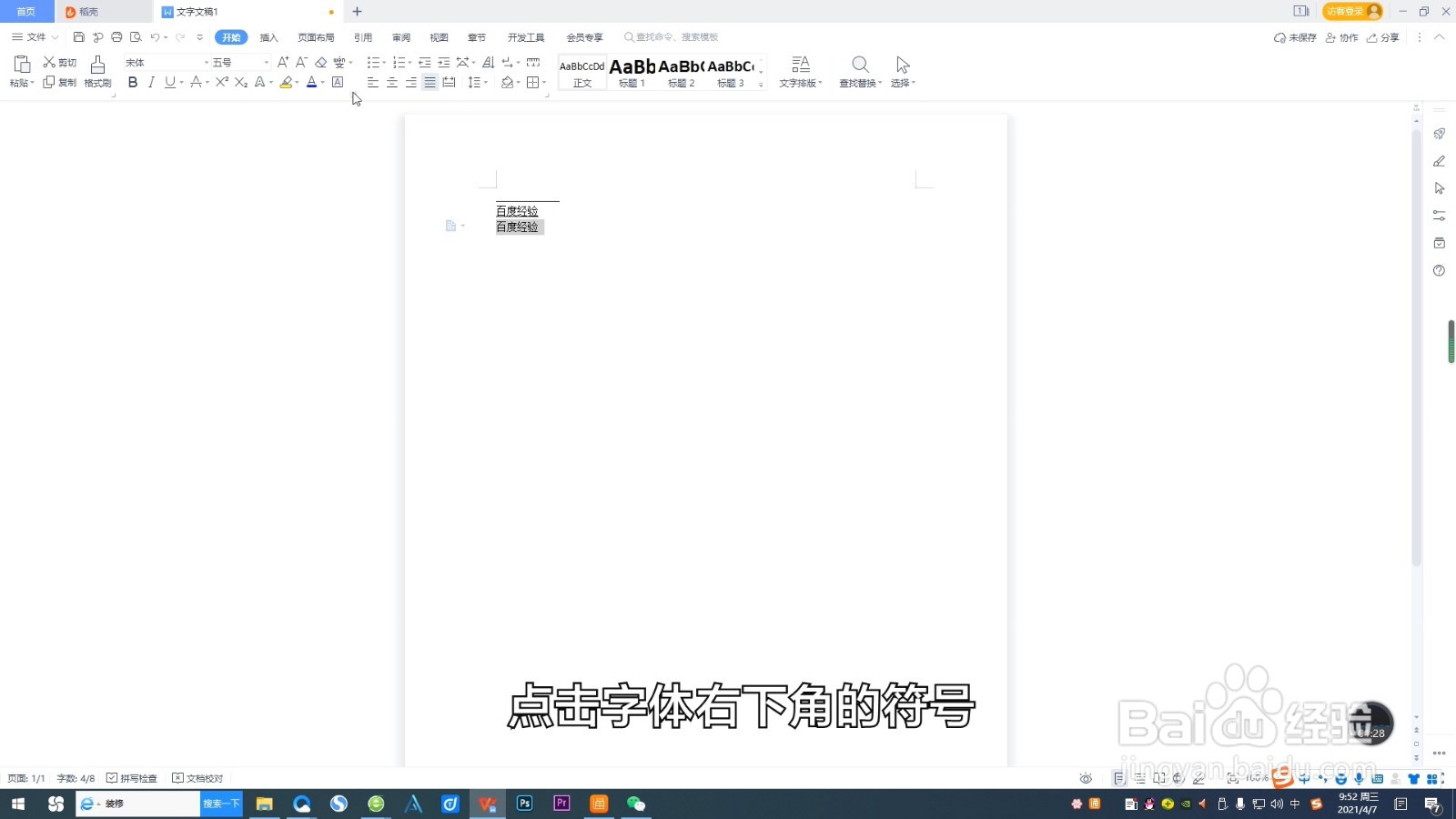Click the Superscript X² icon
Viewport: 1456px width, 819px height.
221,82
